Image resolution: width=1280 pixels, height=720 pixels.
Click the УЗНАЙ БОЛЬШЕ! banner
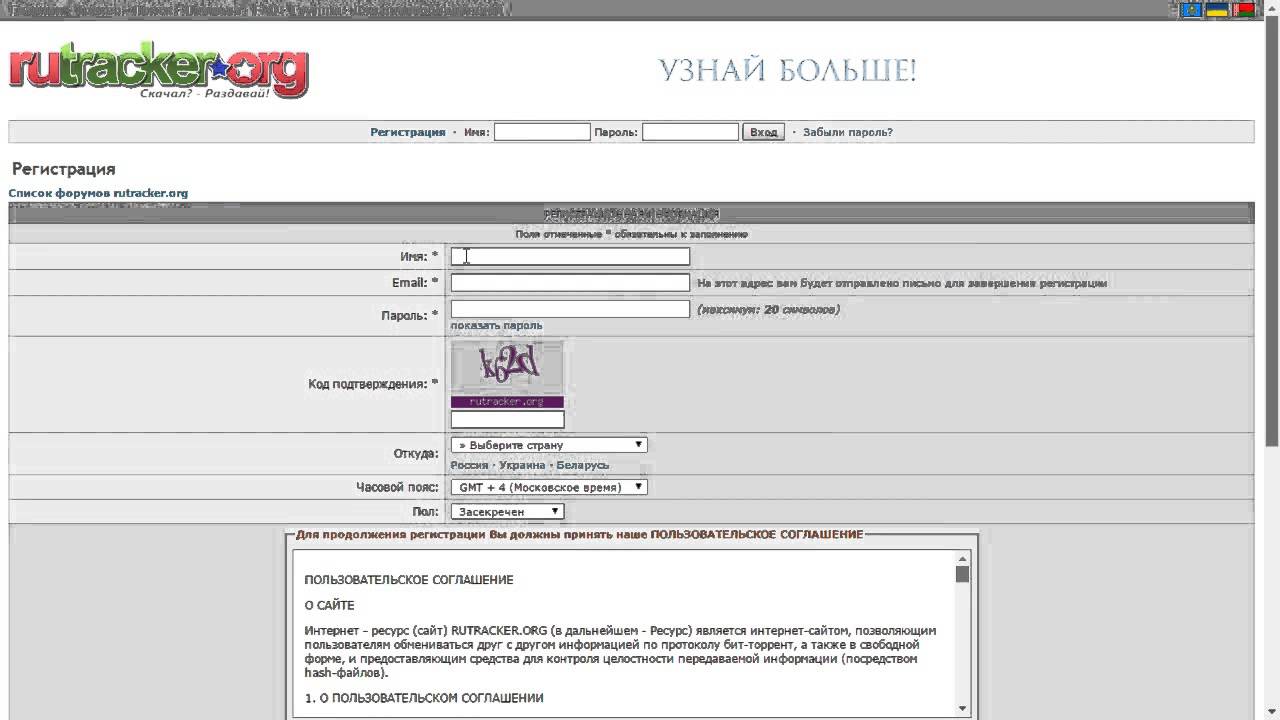[x=787, y=71]
